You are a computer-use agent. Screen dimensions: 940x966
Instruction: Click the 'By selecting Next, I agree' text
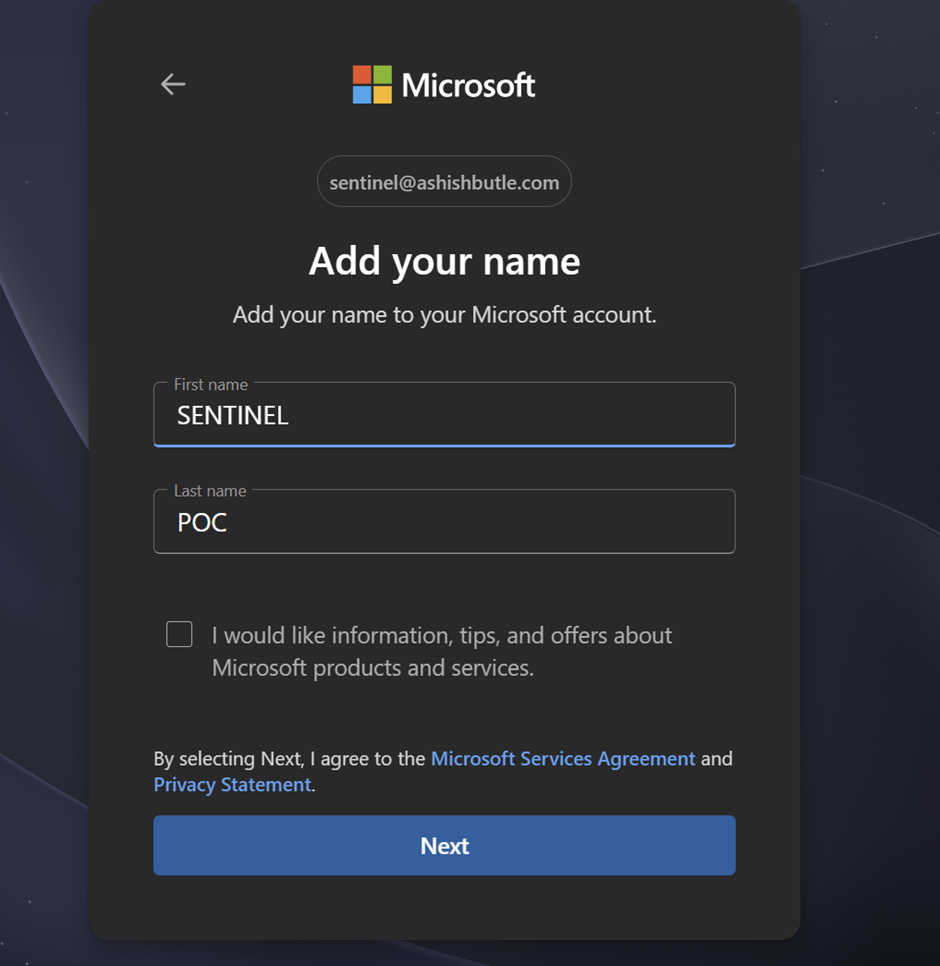(x=290, y=759)
